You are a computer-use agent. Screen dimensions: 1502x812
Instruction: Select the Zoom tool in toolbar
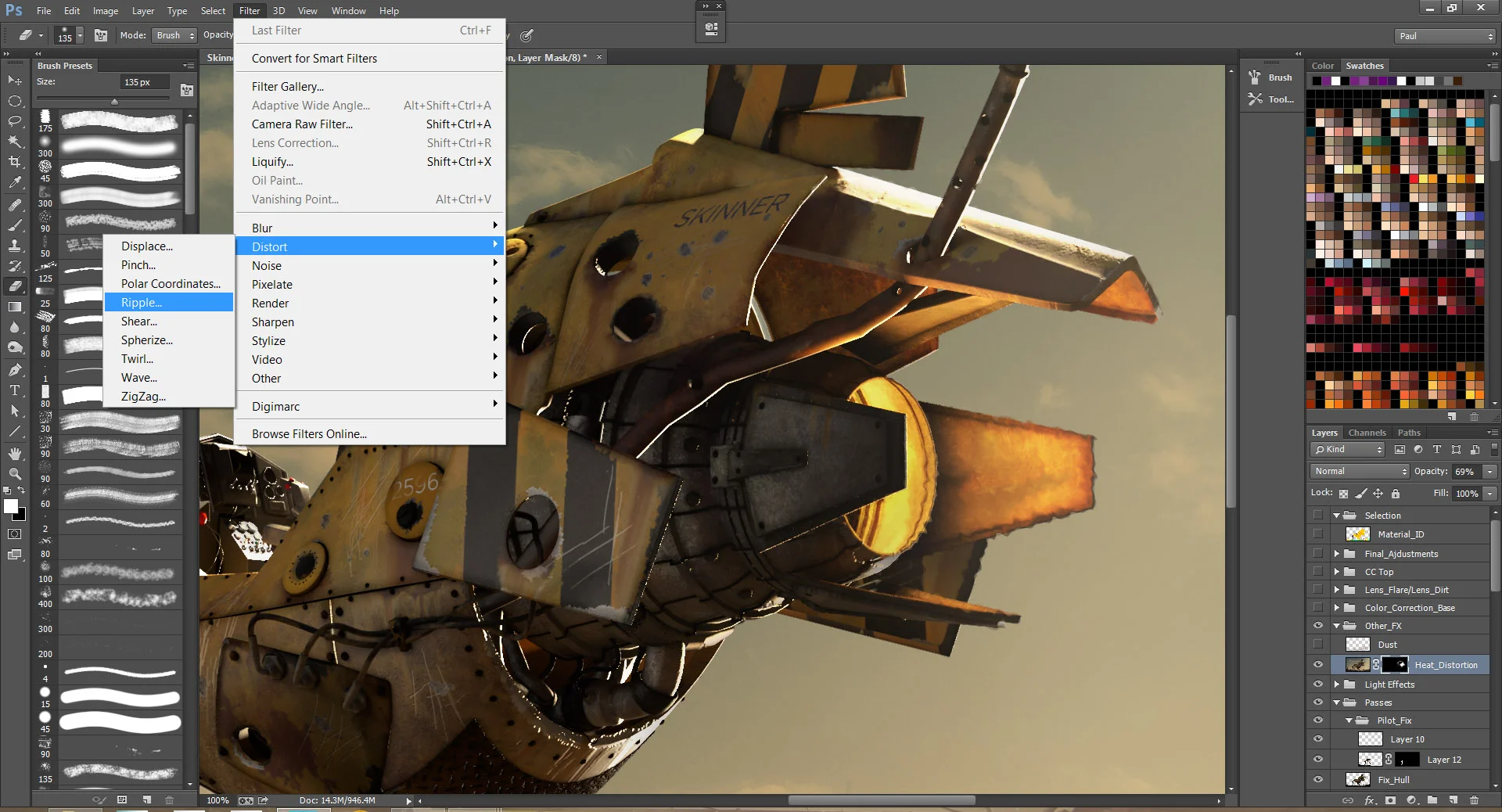15,474
